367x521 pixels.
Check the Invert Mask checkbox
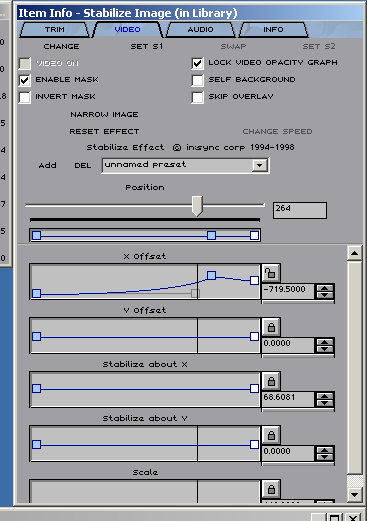[24, 97]
